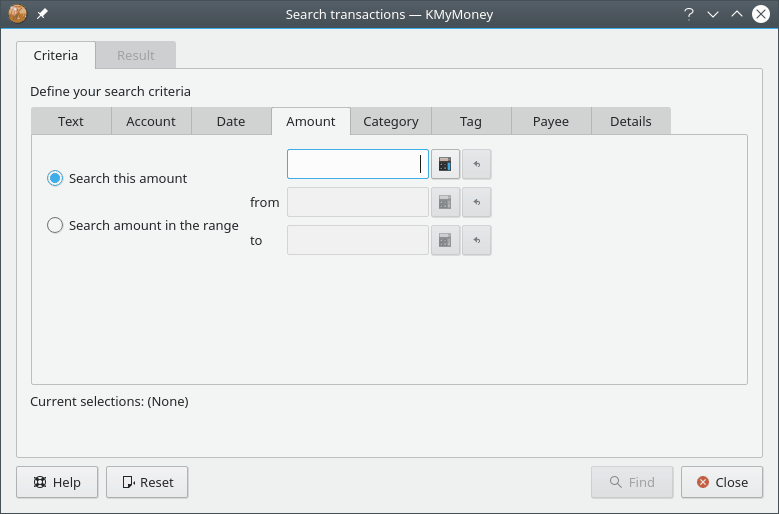The height and width of the screenshot is (514, 779).
Task: Open the Account criteria tab
Action: click(x=151, y=121)
